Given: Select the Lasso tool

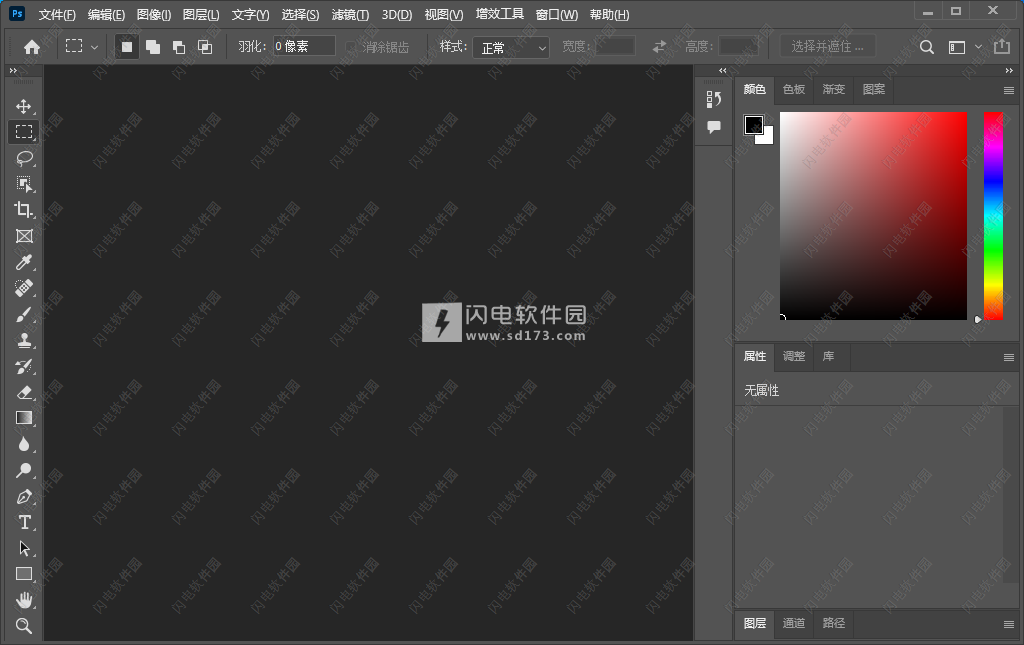Looking at the screenshot, I should [x=24, y=158].
